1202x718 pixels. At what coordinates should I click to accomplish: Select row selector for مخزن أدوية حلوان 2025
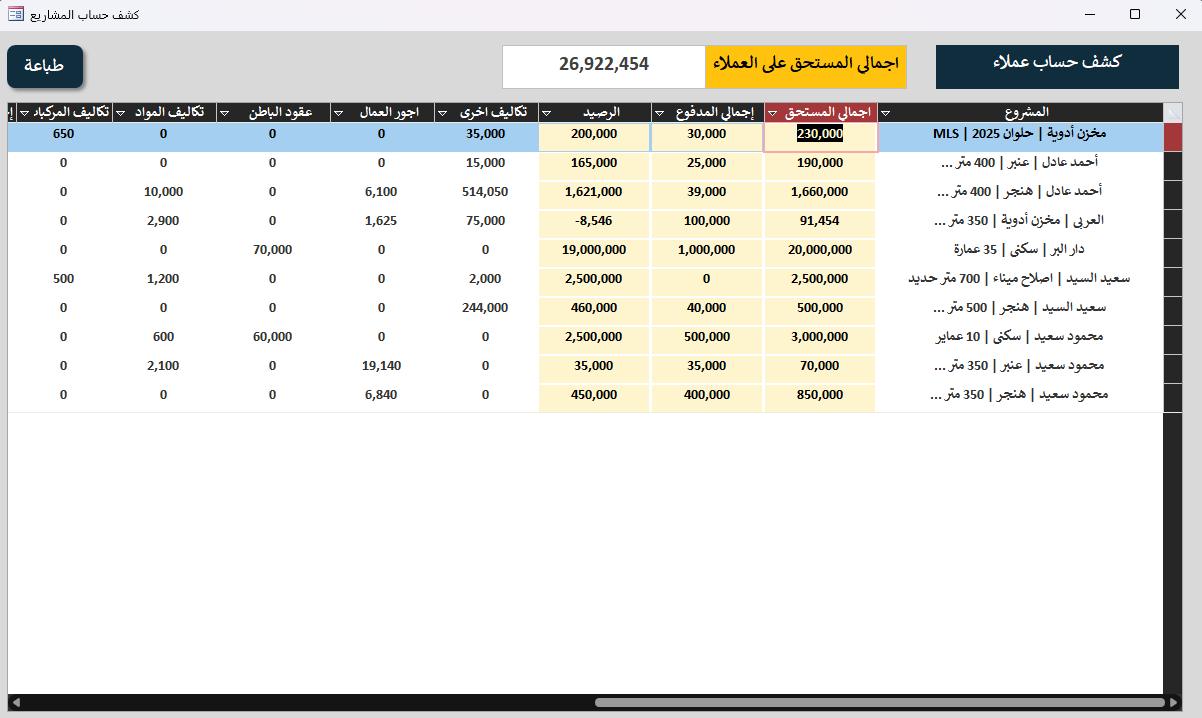[x=1173, y=137]
